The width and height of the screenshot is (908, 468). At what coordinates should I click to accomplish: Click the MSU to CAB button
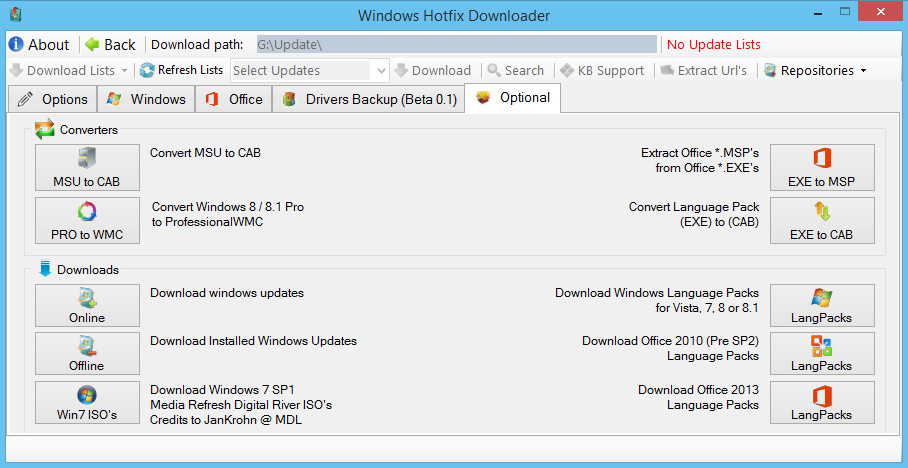pos(87,167)
